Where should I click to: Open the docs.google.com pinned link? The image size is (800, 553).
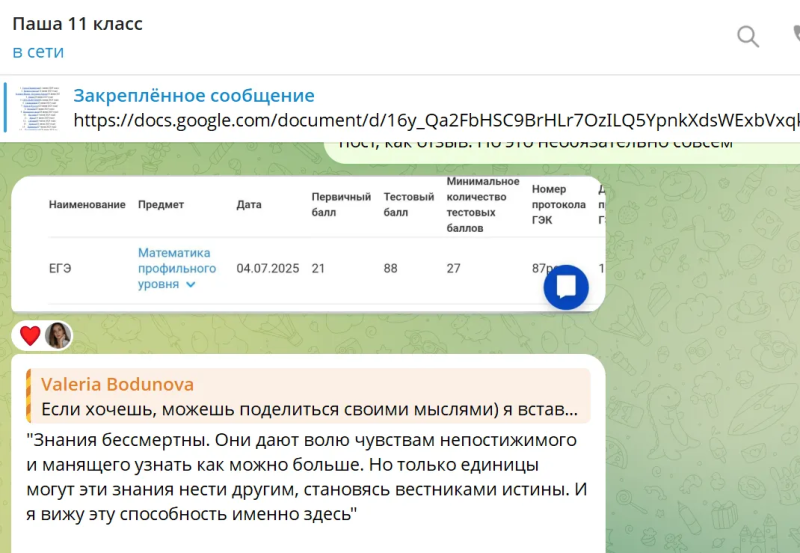[437, 120]
